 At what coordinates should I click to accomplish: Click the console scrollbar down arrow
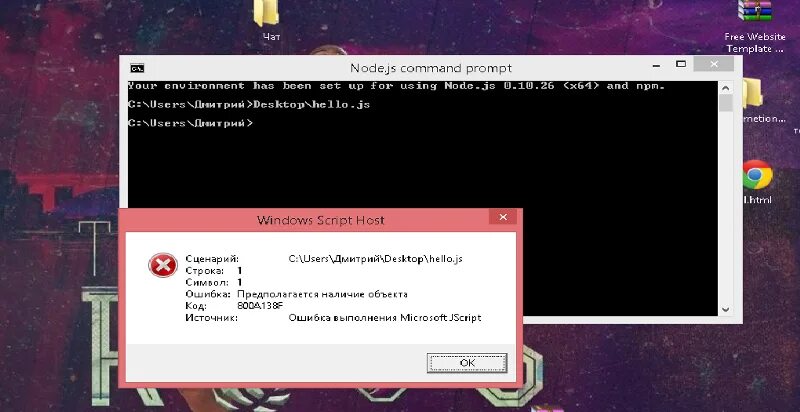(x=726, y=309)
